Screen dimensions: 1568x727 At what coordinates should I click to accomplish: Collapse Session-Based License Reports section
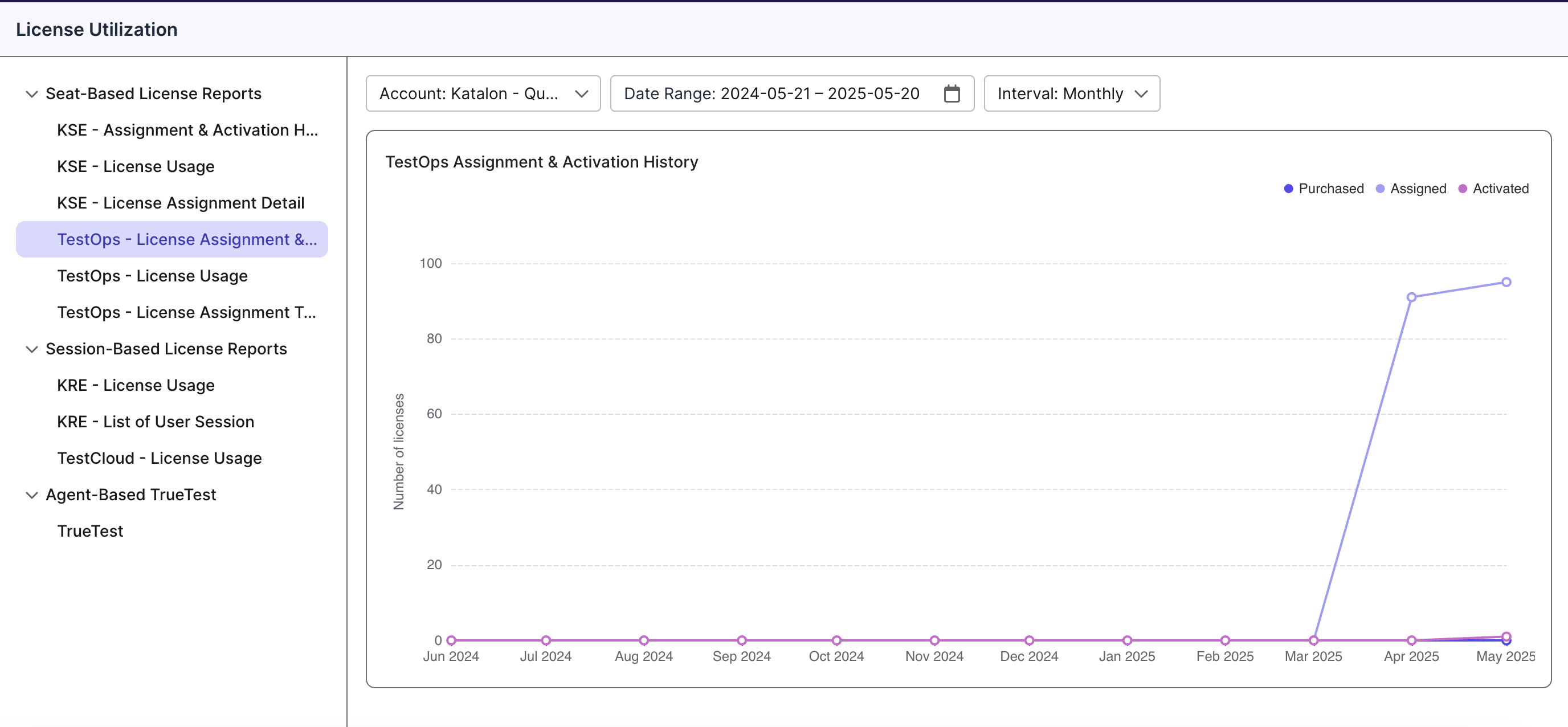tap(32, 349)
